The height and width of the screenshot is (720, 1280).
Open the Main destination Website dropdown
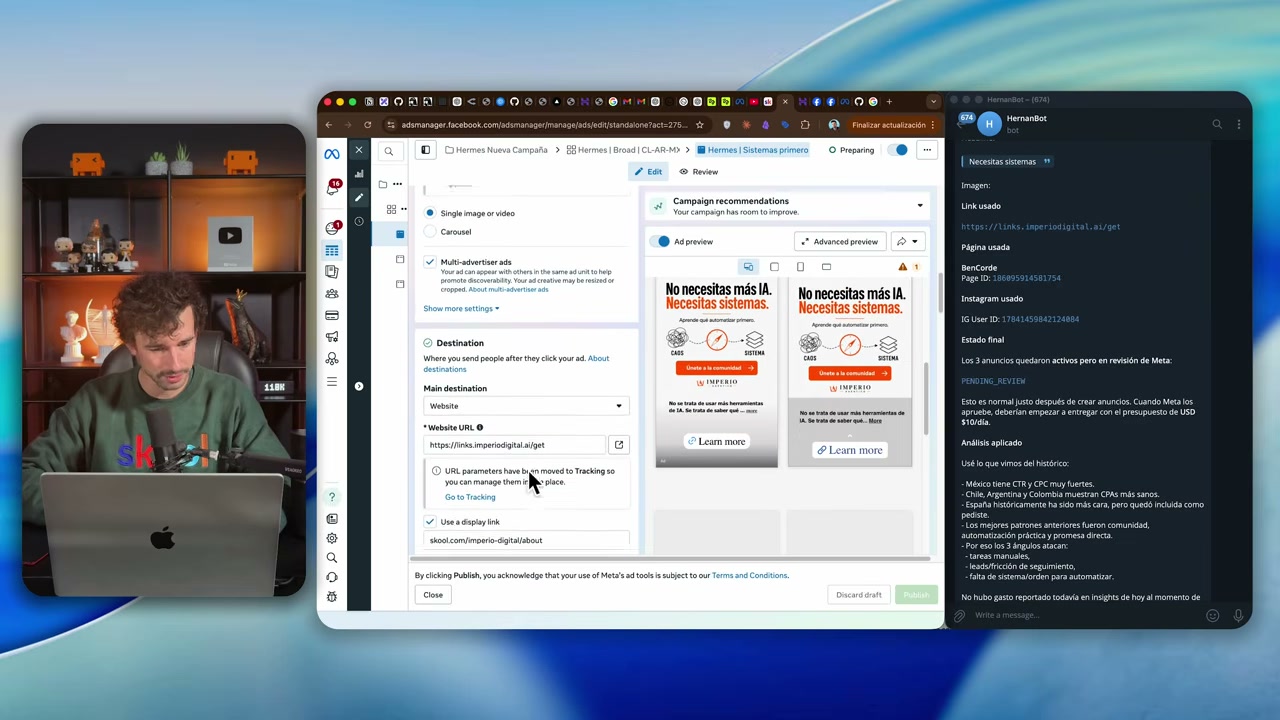[x=526, y=406]
